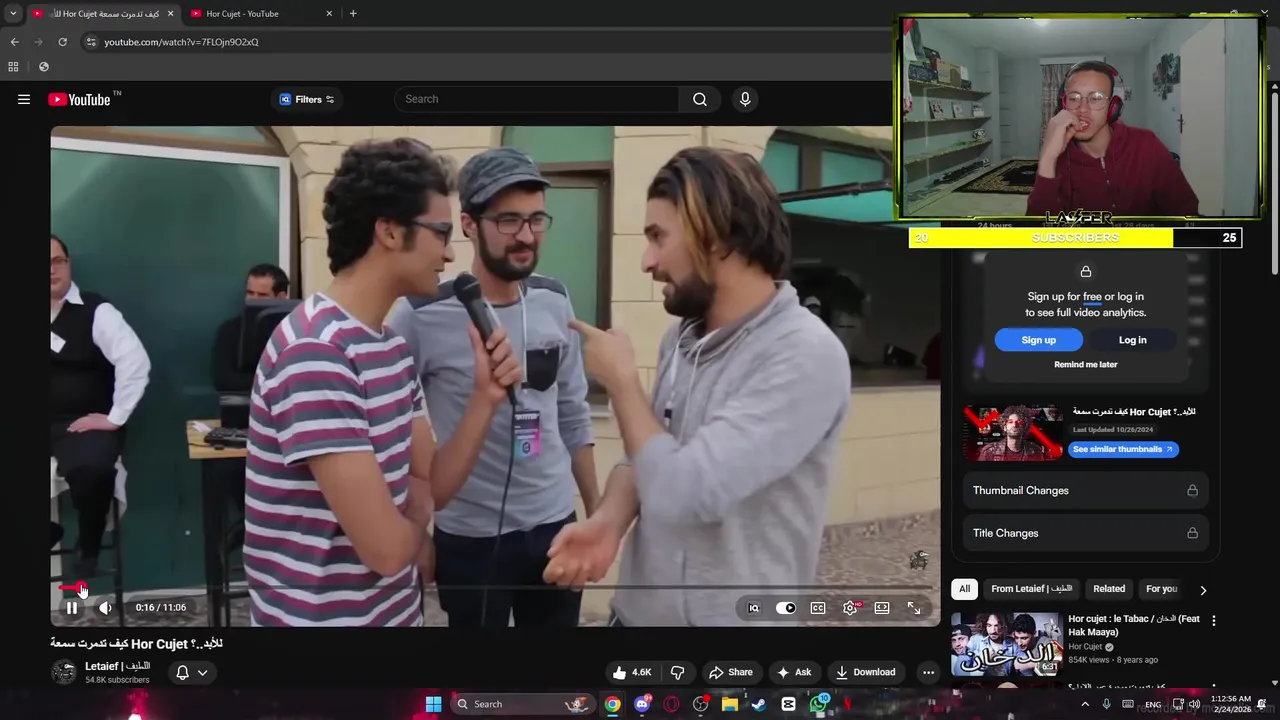View site information icon in address bar
The width and height of the screenshot is (1280, 720).
click(x=91, y=42)
